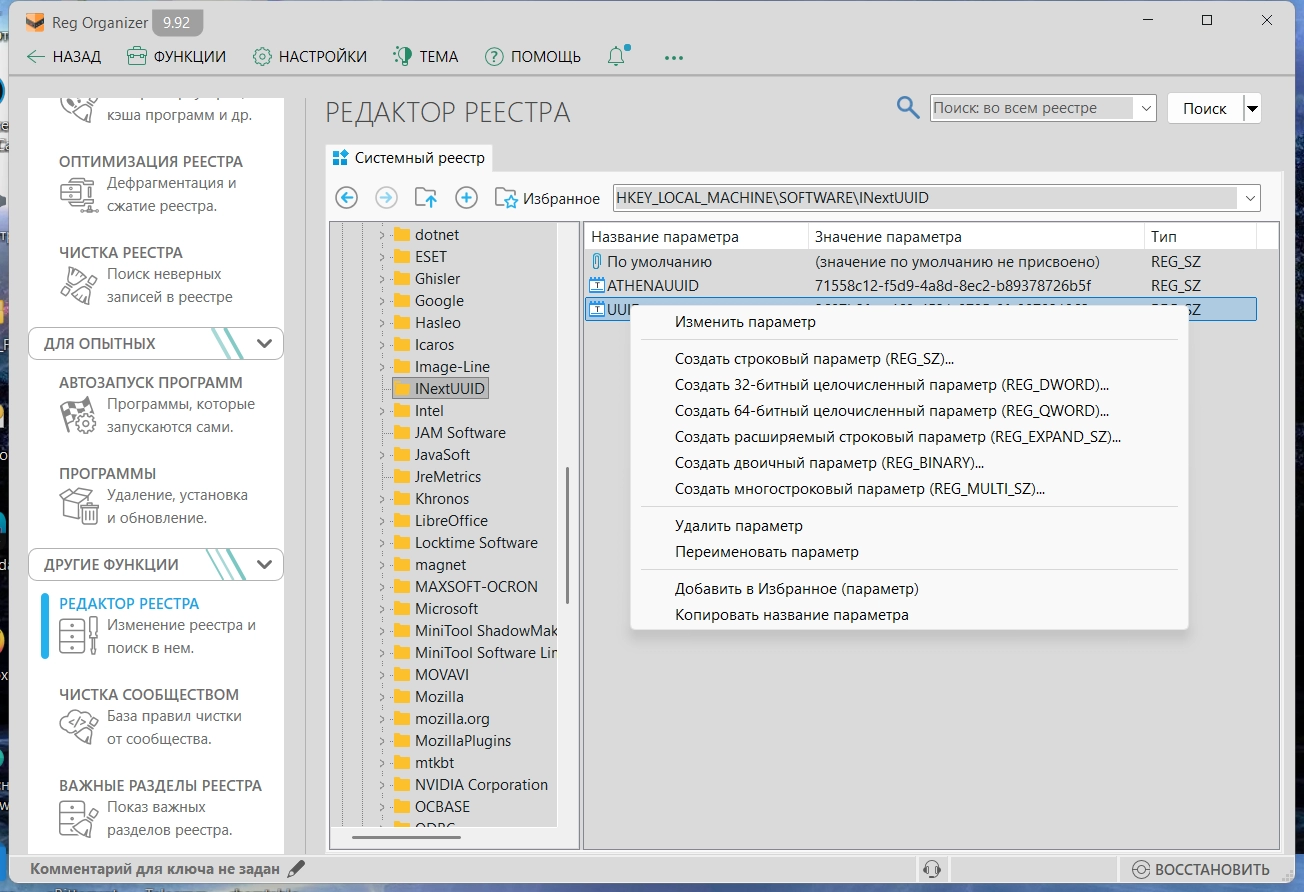Click the add new key plus icon
This screenshot has height=892, width=1304.
pos(467,198)
